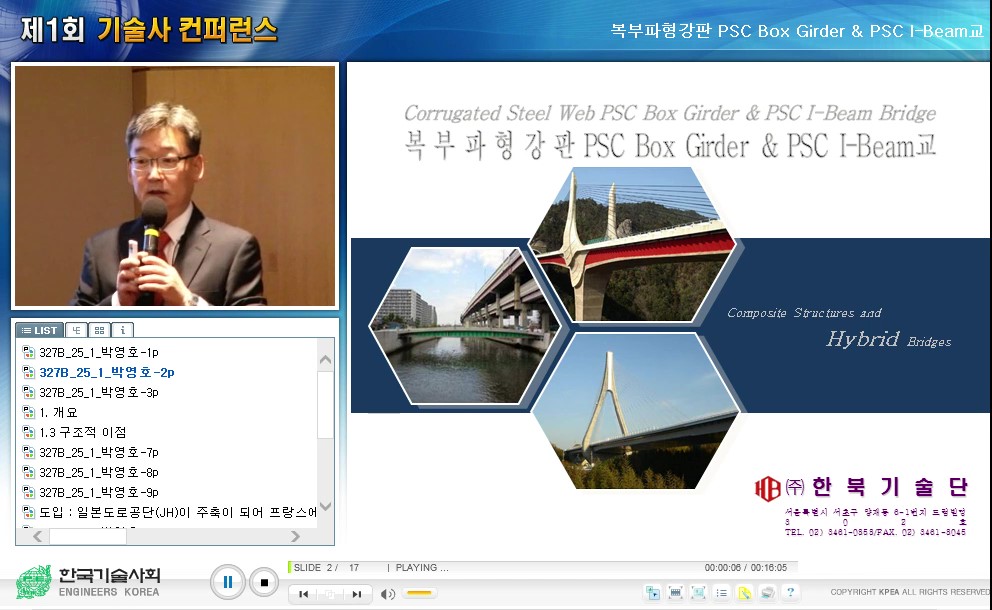This screenshot has width=992, height=610.
Task: Open the info tab in the list panel
Action: click(122, 330)
